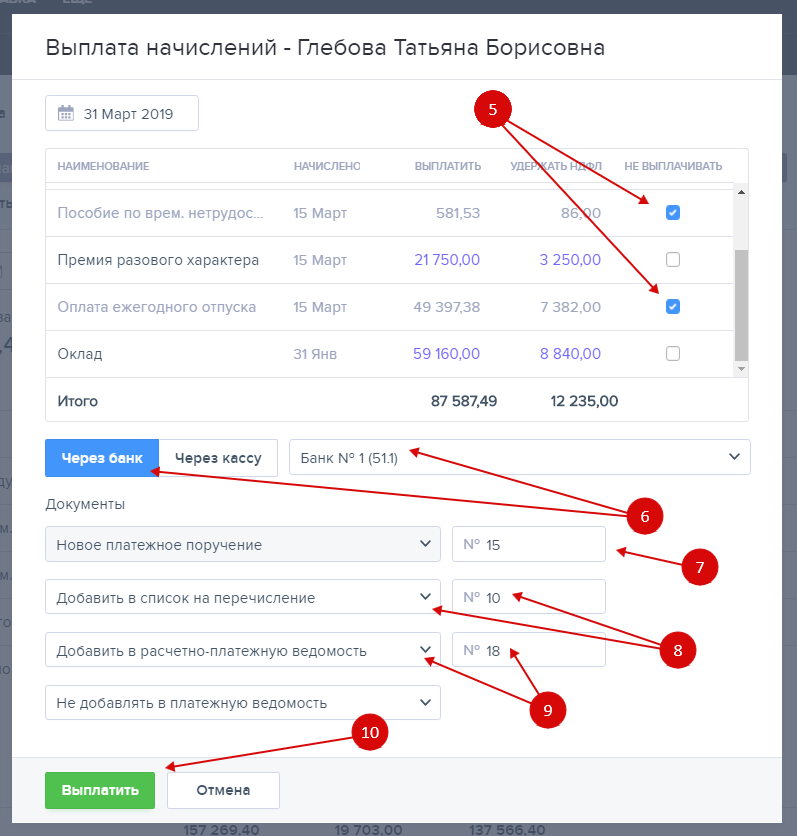Check 'Не выплачивать' for Оклад row
Screen dimensions: 797x836
point(673,353)
